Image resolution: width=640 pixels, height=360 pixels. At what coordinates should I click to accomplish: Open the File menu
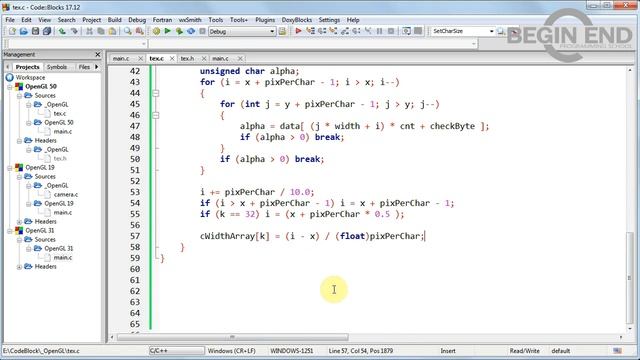[x=10, y=20]
